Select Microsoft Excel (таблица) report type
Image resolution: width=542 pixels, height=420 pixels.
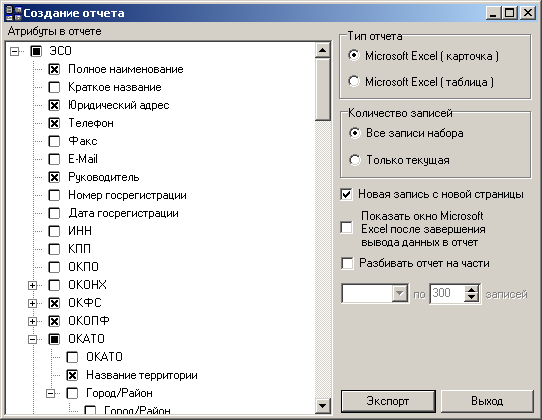pos(354,82)
